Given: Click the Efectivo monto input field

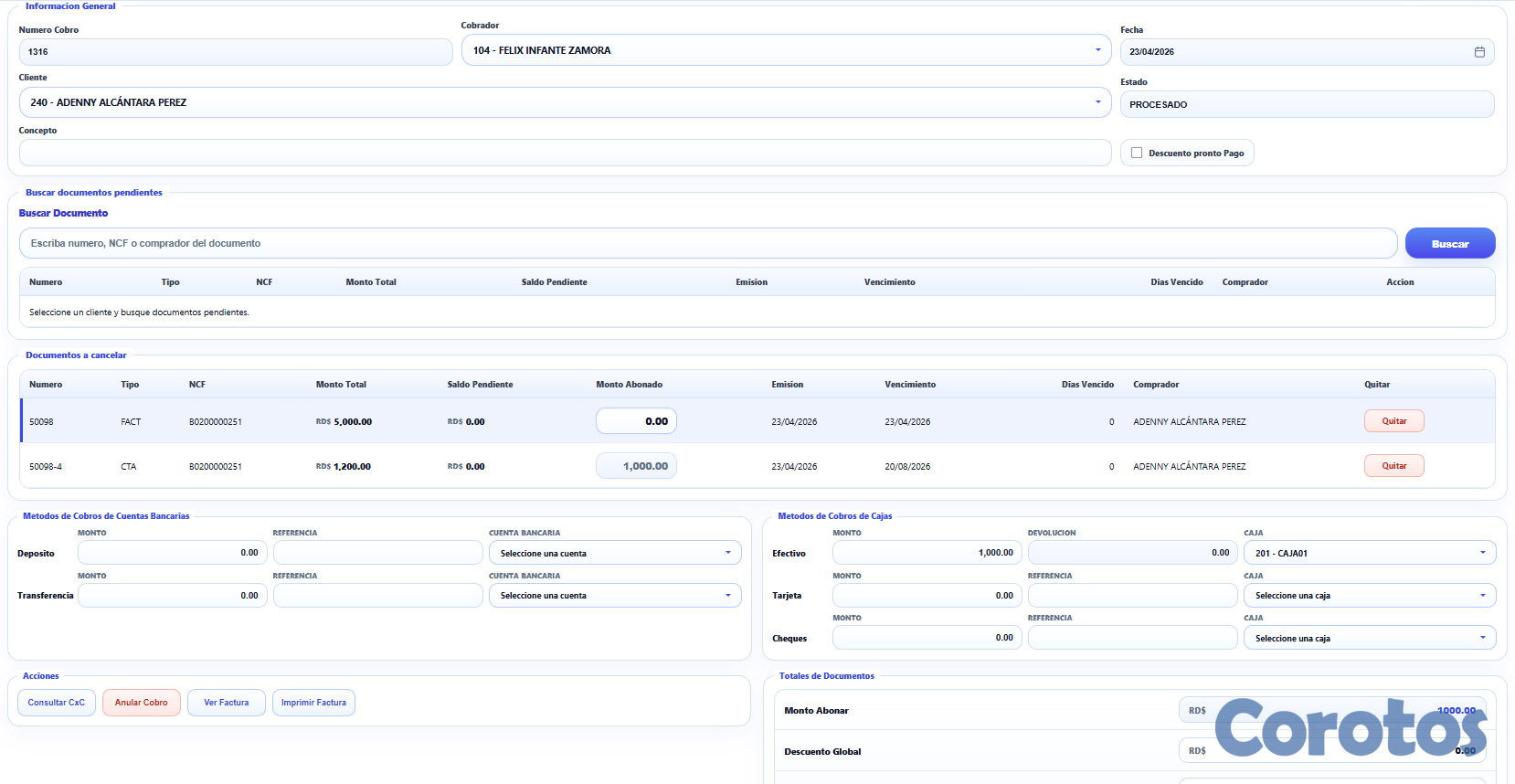Looking at the screenshot, I should click(x=926, y=553).
